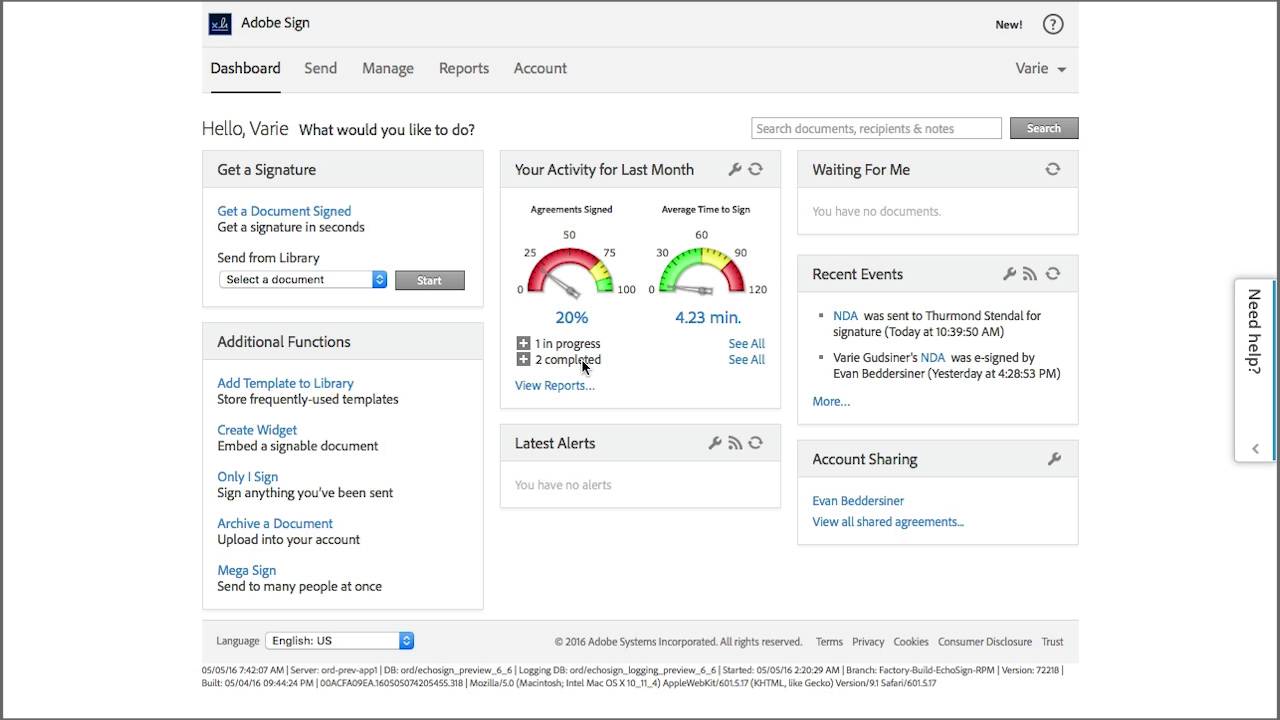Click the Adobe Sign logo icon
Viewport: 1280px width, 720px height.
pos(220,24)
